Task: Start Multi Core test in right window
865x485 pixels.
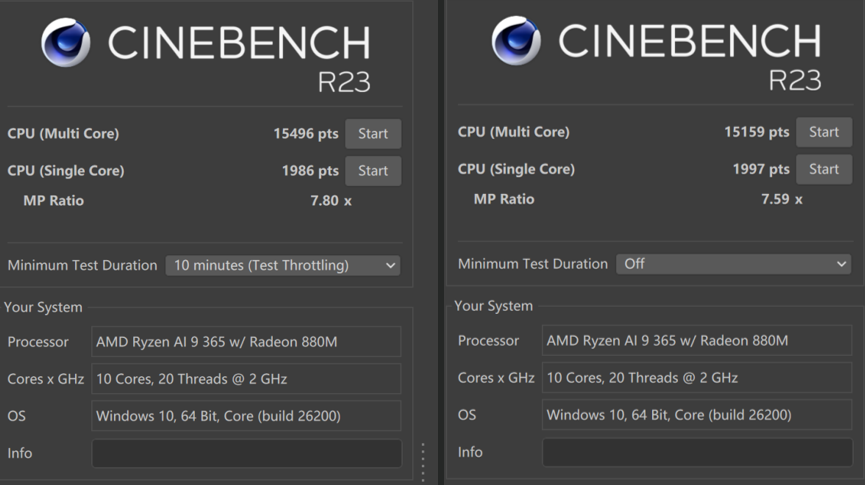Action: click(x=824, y=132)
